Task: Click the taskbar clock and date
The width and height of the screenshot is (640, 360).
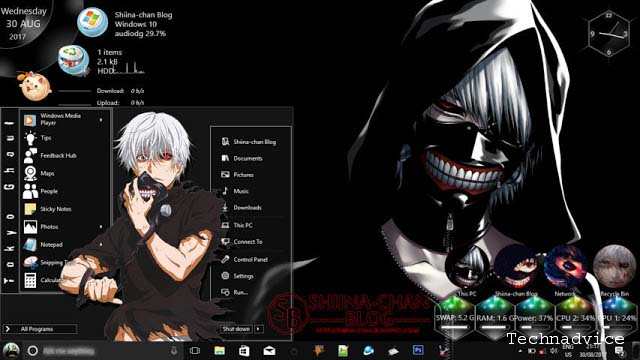Action: [592, 351]
